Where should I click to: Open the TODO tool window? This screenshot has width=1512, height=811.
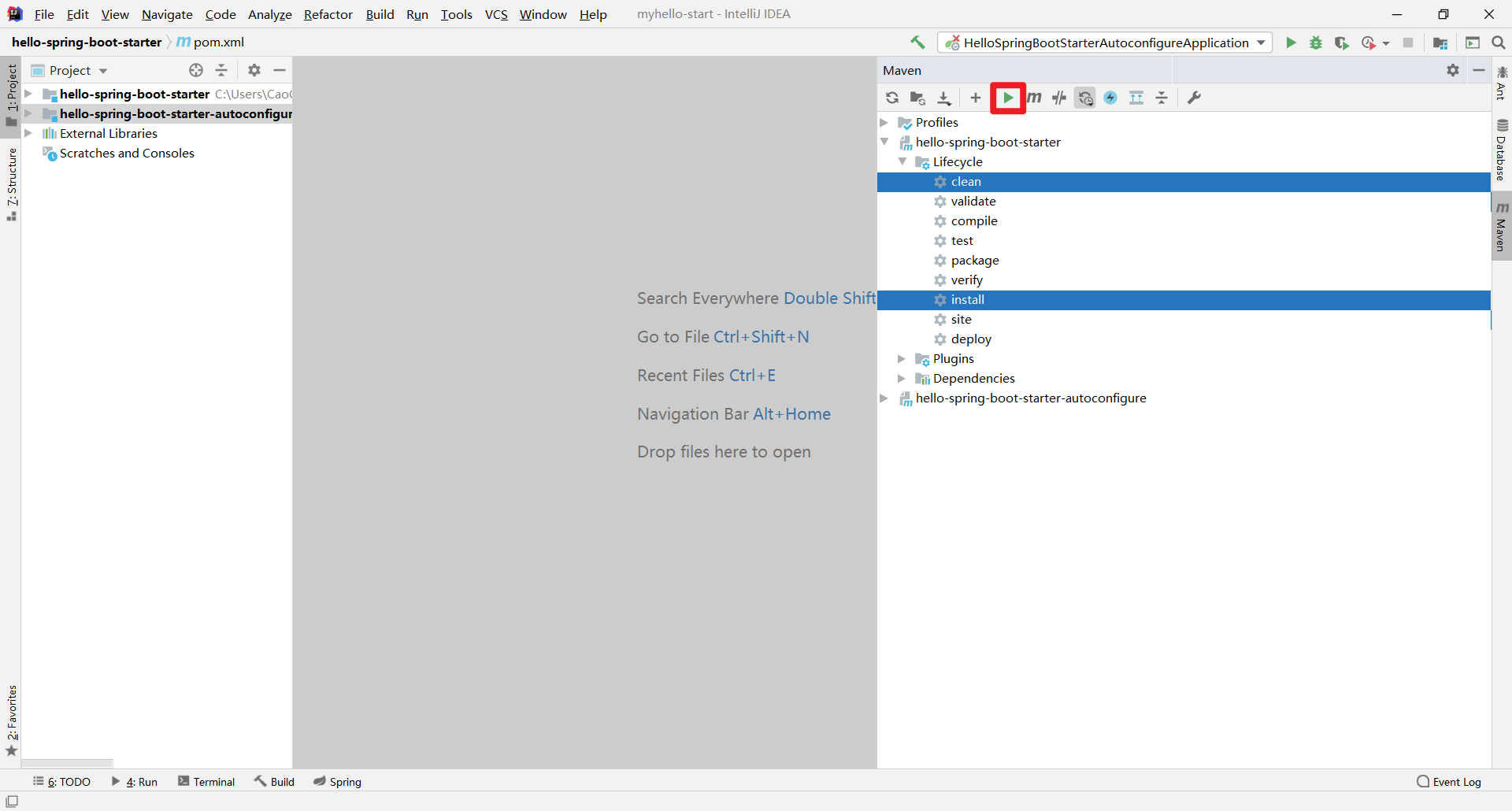pyautogui.click(x=61, y=782)
